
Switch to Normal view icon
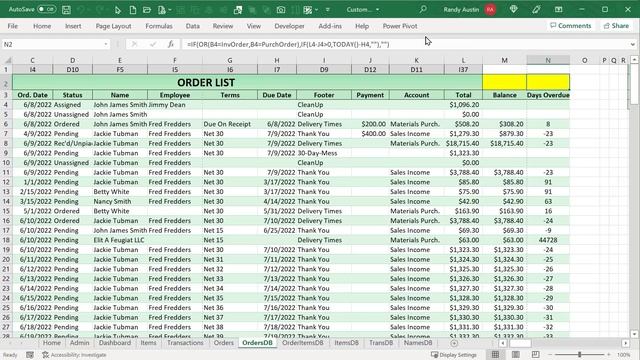coord(495,355)
